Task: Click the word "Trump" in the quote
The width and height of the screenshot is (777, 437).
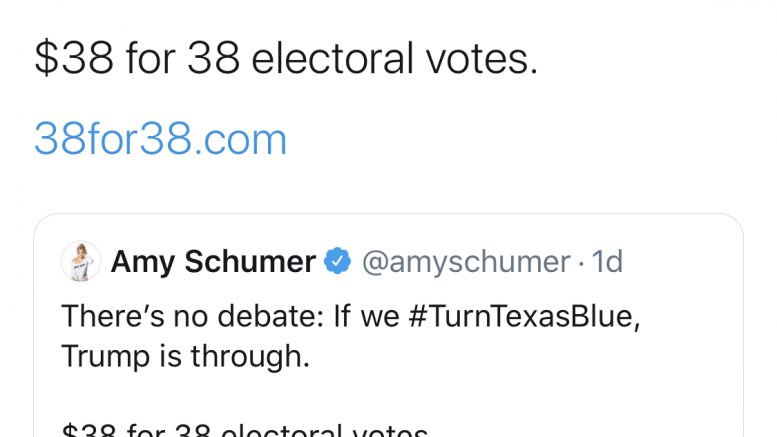Action: (x=99, y=356)
